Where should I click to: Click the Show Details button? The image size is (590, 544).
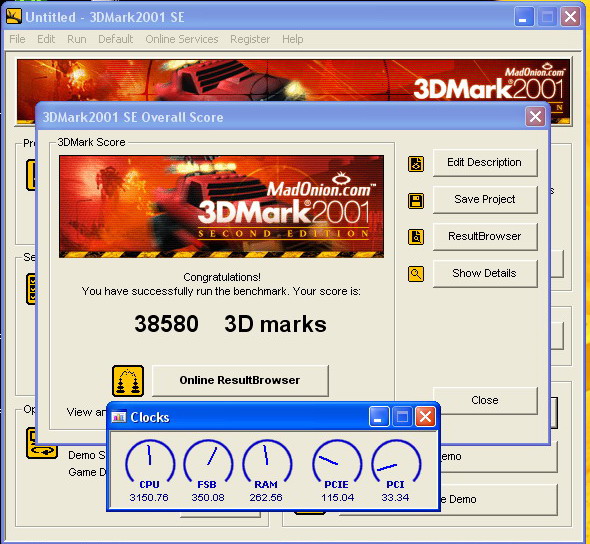485,273
